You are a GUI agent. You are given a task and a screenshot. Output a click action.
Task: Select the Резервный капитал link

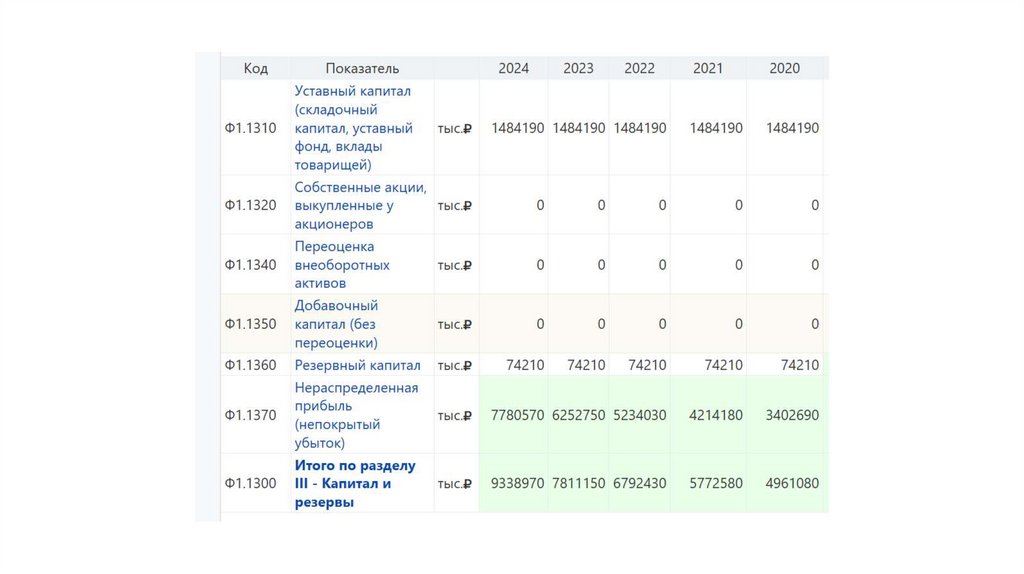pos(357,365)
